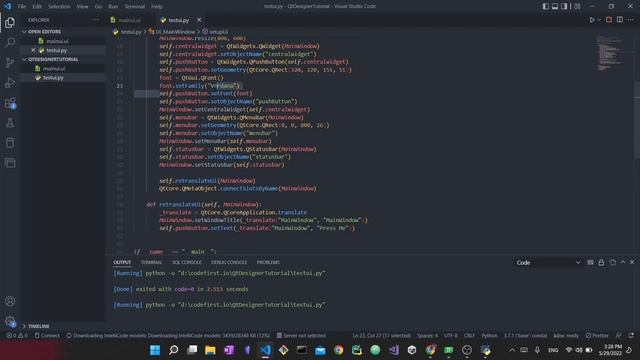Open the Manage settings gear

click(x=10, y=321)
